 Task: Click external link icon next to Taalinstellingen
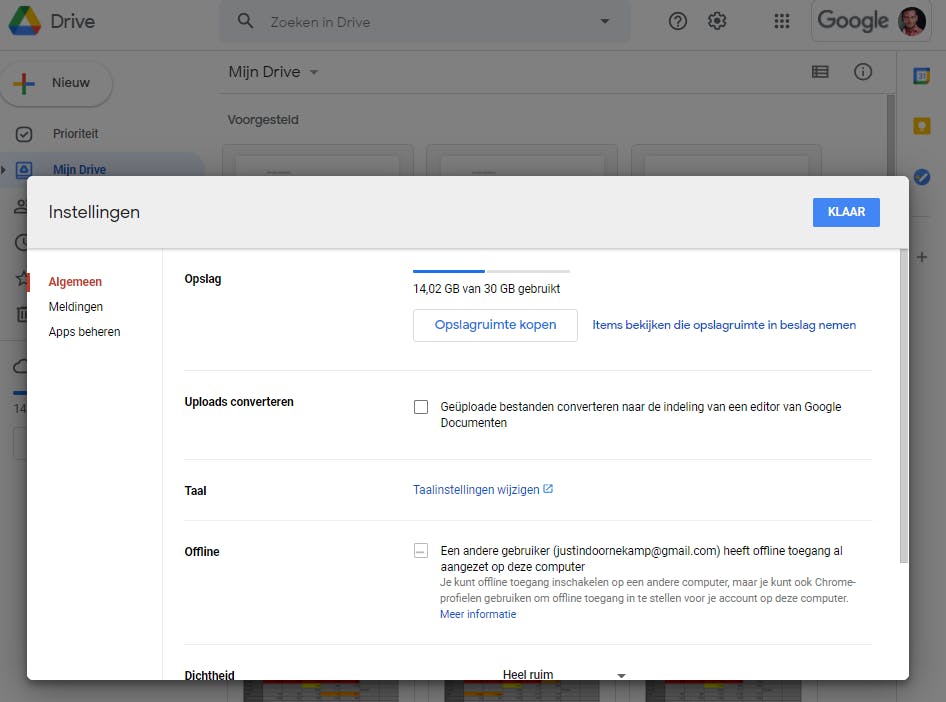[x=548, y=489]
